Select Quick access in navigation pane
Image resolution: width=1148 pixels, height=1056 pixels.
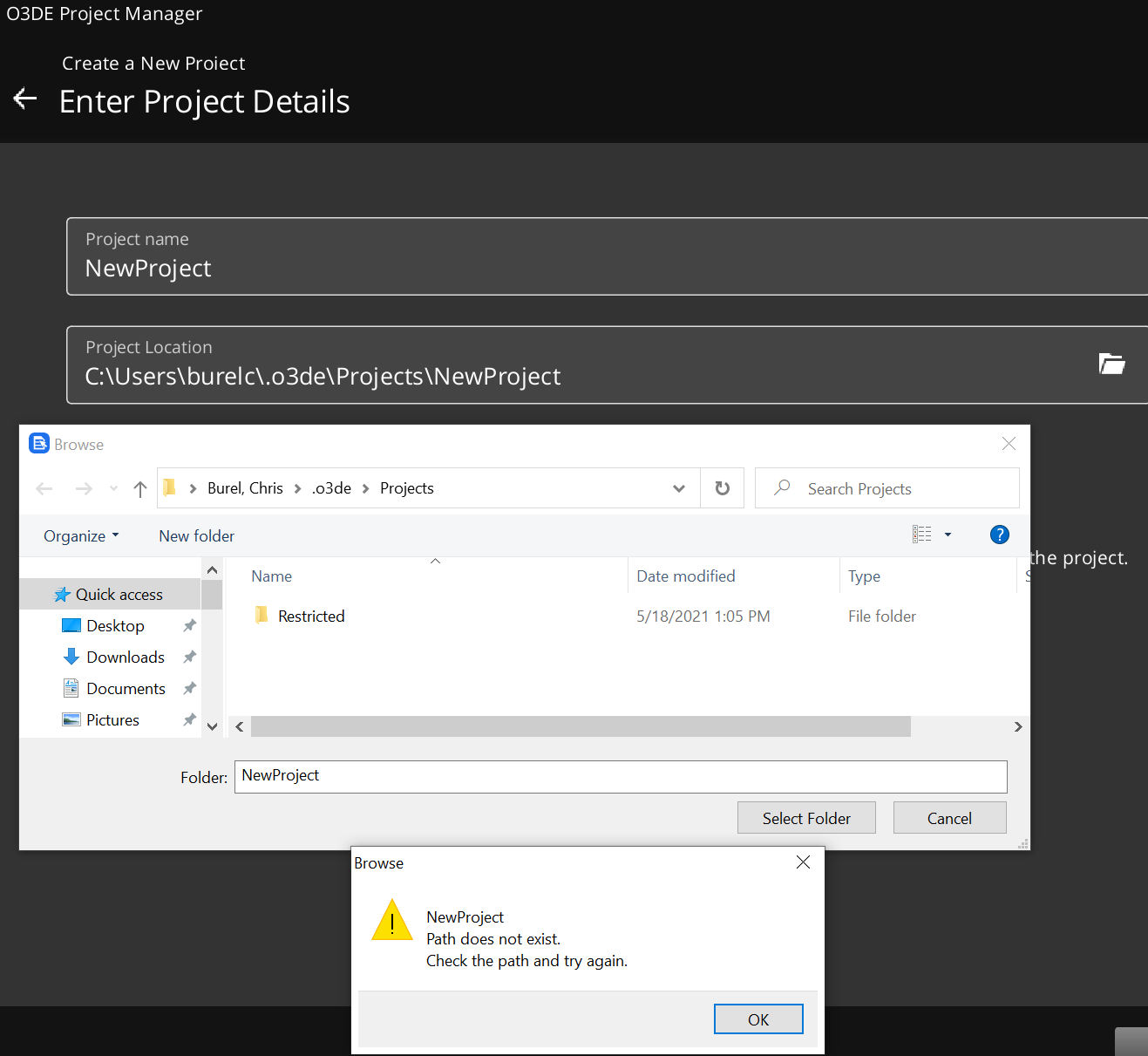coord(111,595)
